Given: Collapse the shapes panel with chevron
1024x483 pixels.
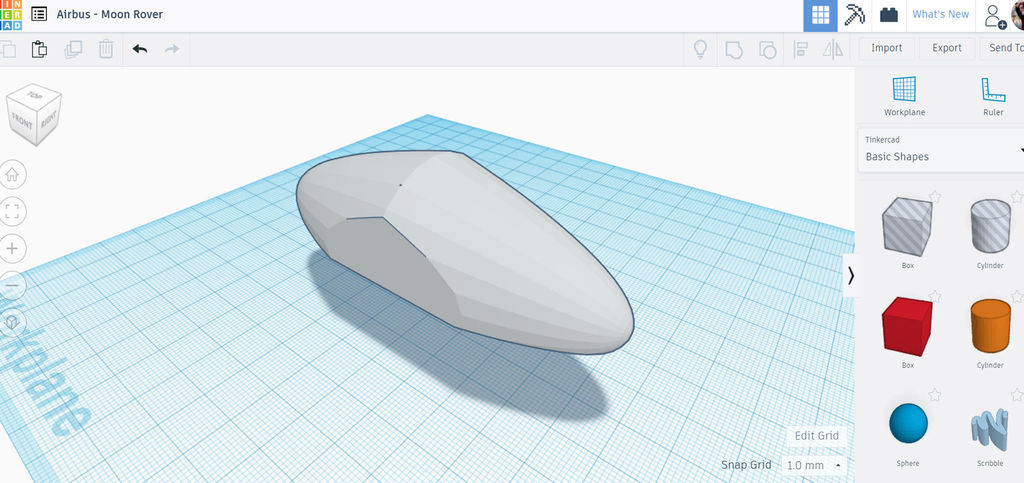Looking at the screenshot, I should point(850,276).
